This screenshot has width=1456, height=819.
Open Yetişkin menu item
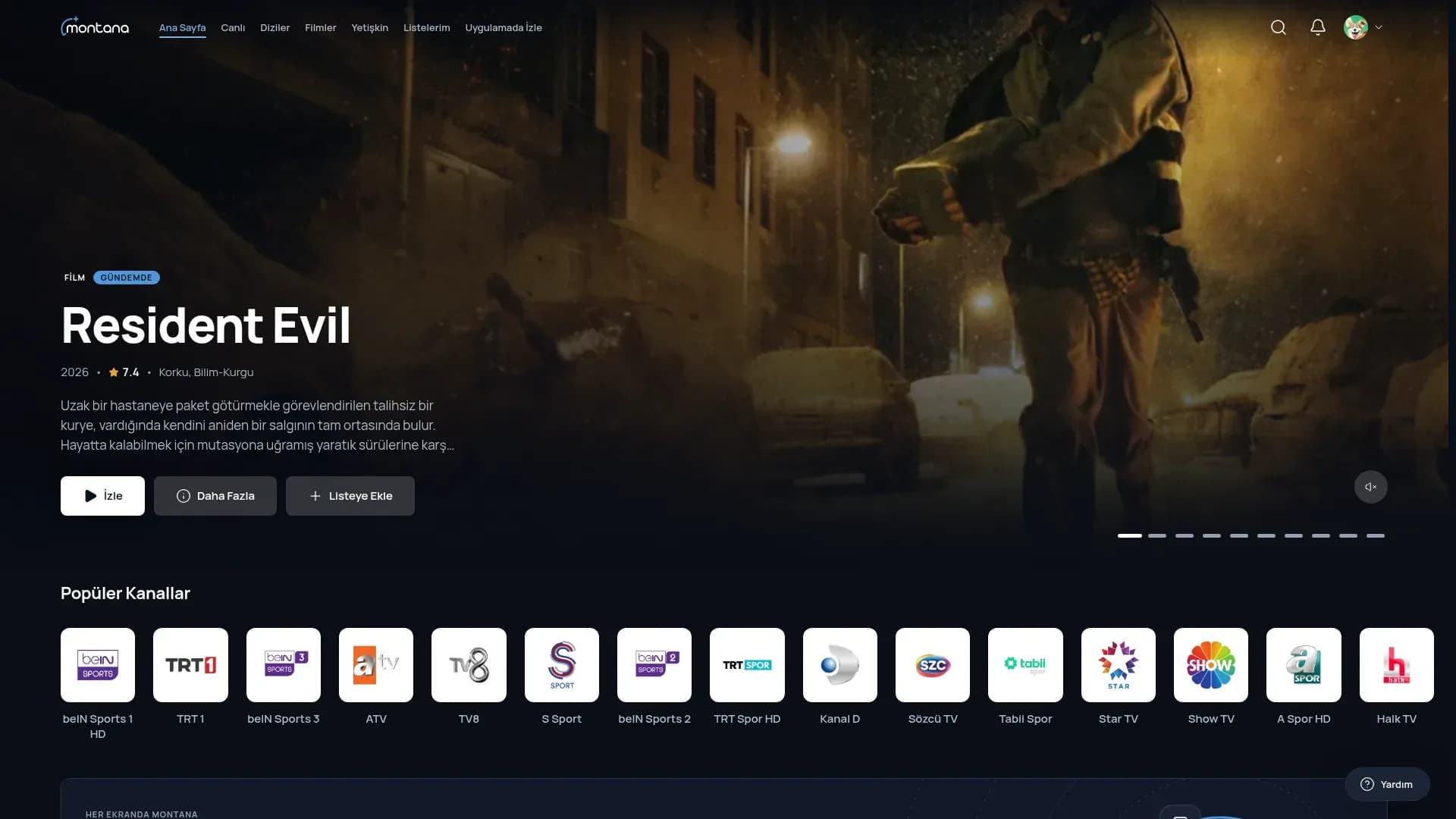[369, 27]
